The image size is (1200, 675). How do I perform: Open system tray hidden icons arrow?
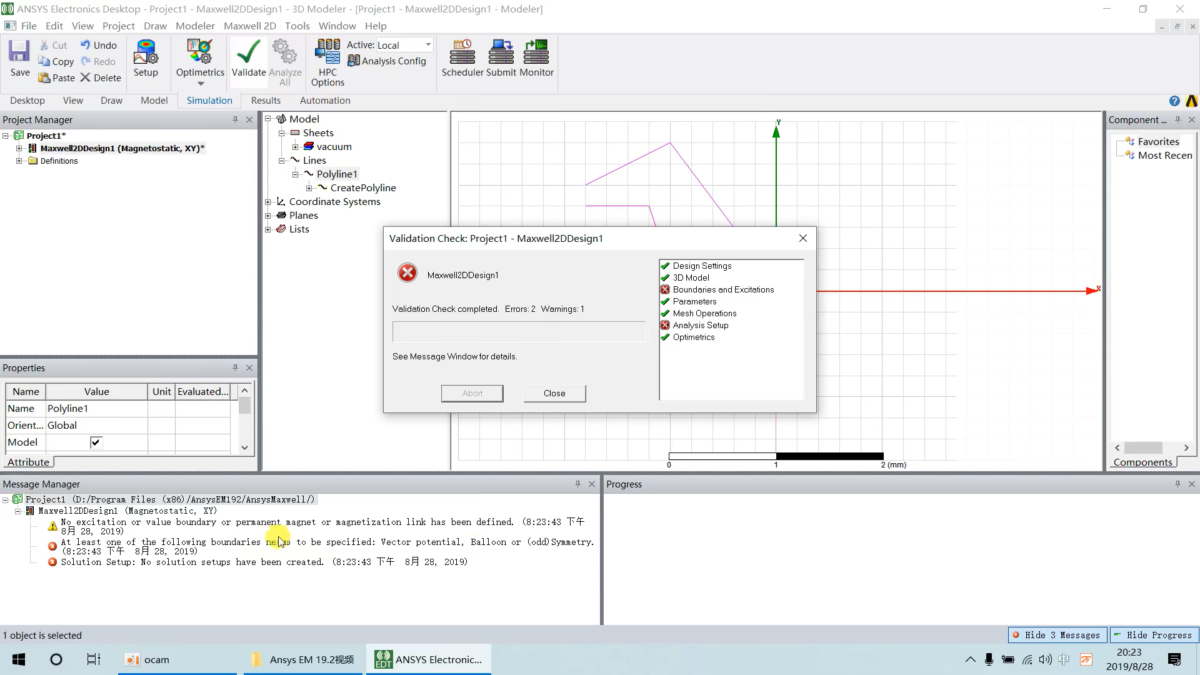(970, 659)
